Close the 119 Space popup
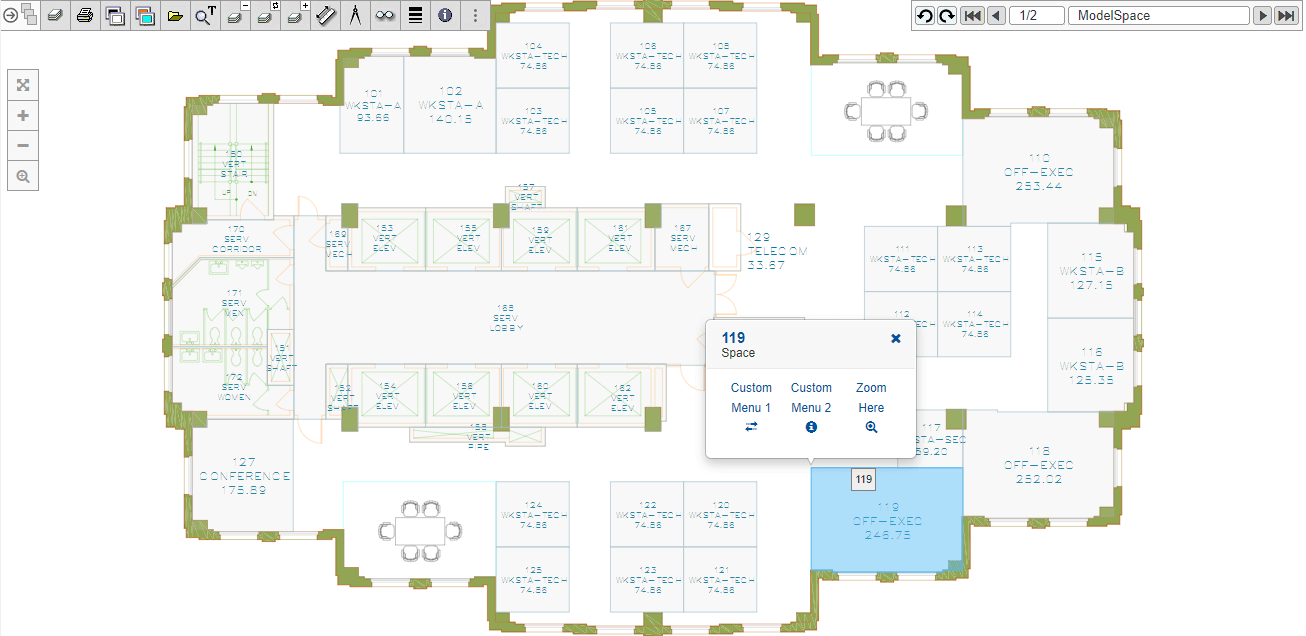 click(896, 339)
